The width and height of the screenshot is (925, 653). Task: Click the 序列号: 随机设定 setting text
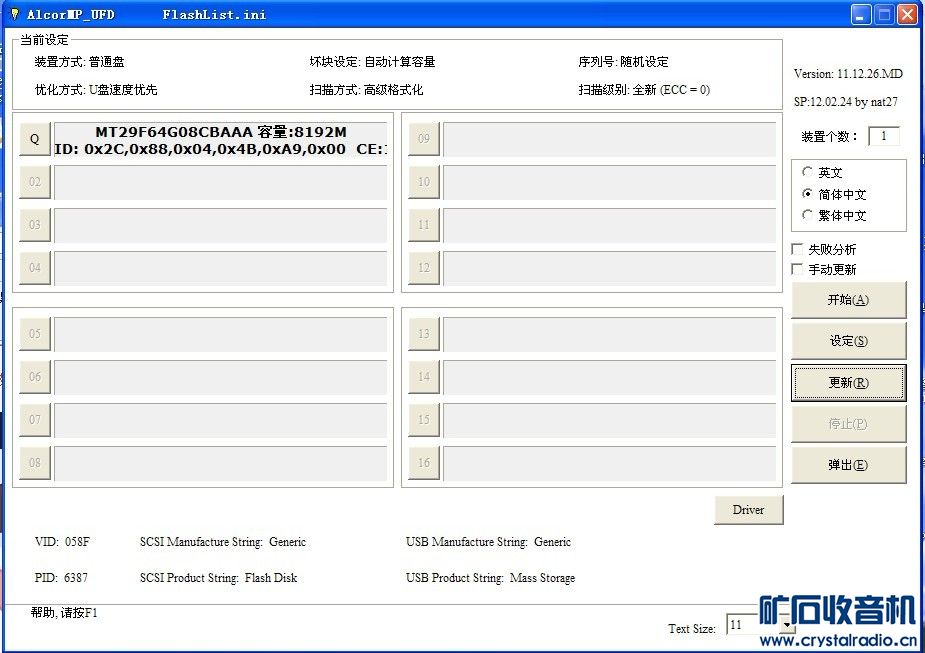coord(624,62)
